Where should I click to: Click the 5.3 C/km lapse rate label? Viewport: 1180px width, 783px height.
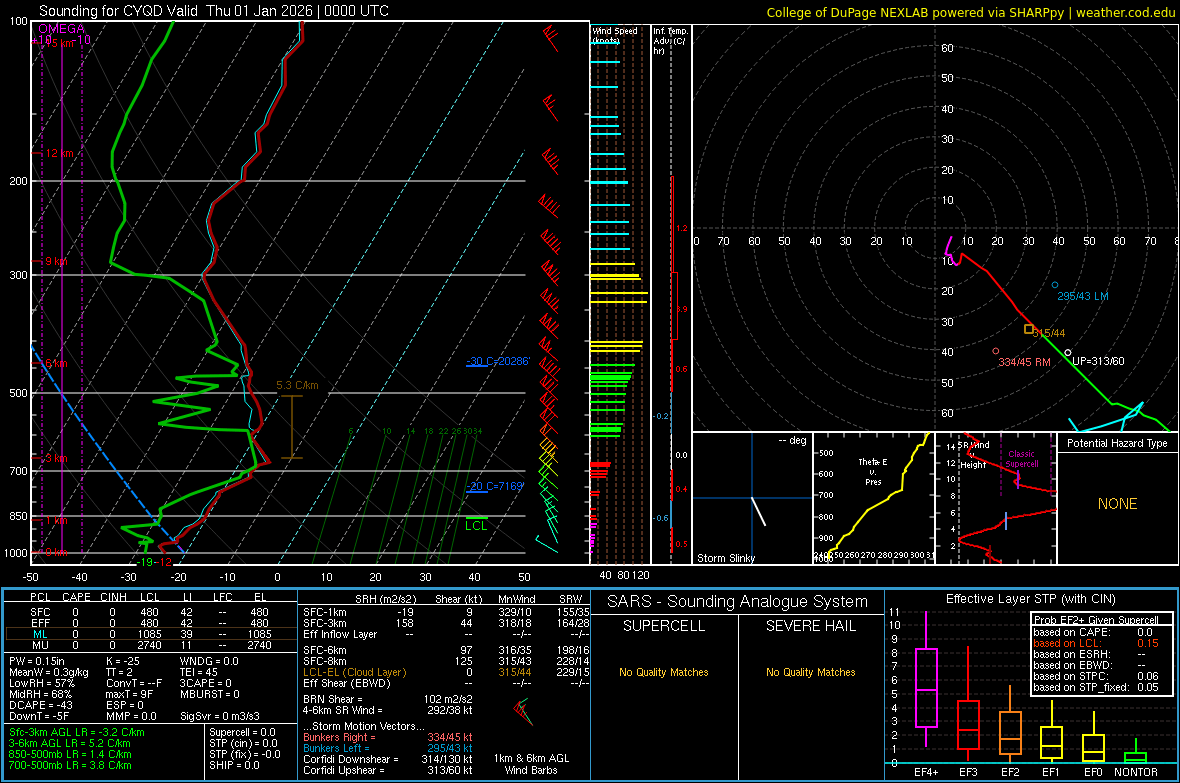(x=297, y=385)
